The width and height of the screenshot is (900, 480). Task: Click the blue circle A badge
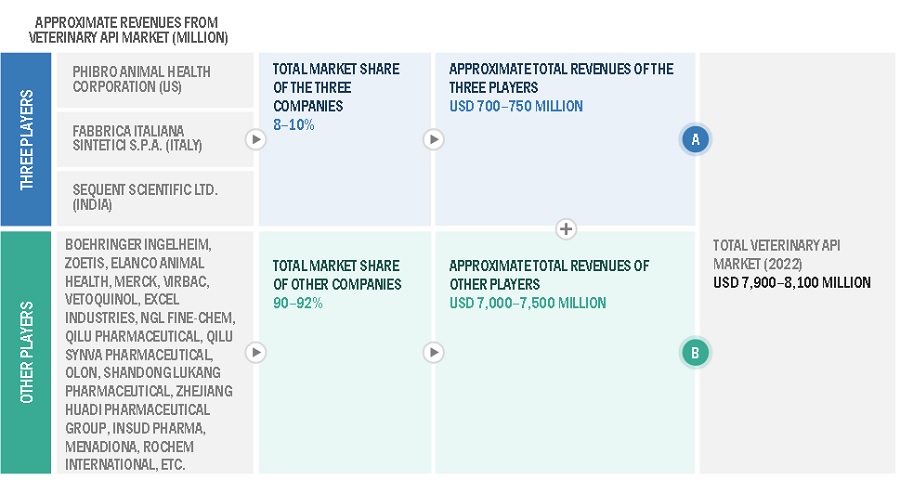[x=695, y=140]
